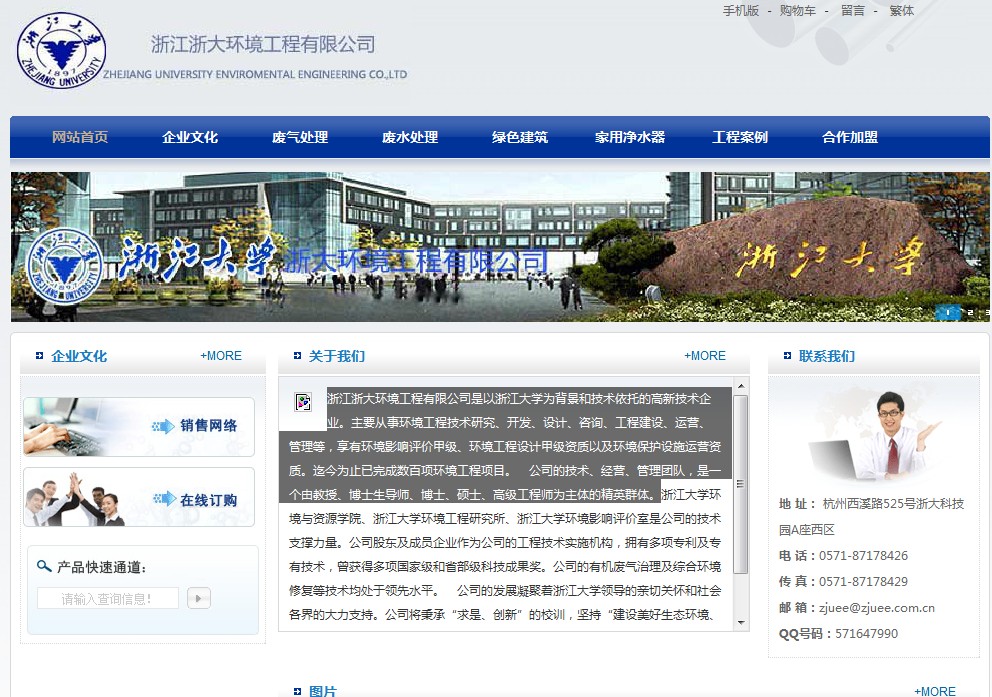Switch to banner slide 2 indicator
Viewport: 992px width, 697px height.
(x=969, y=312)
